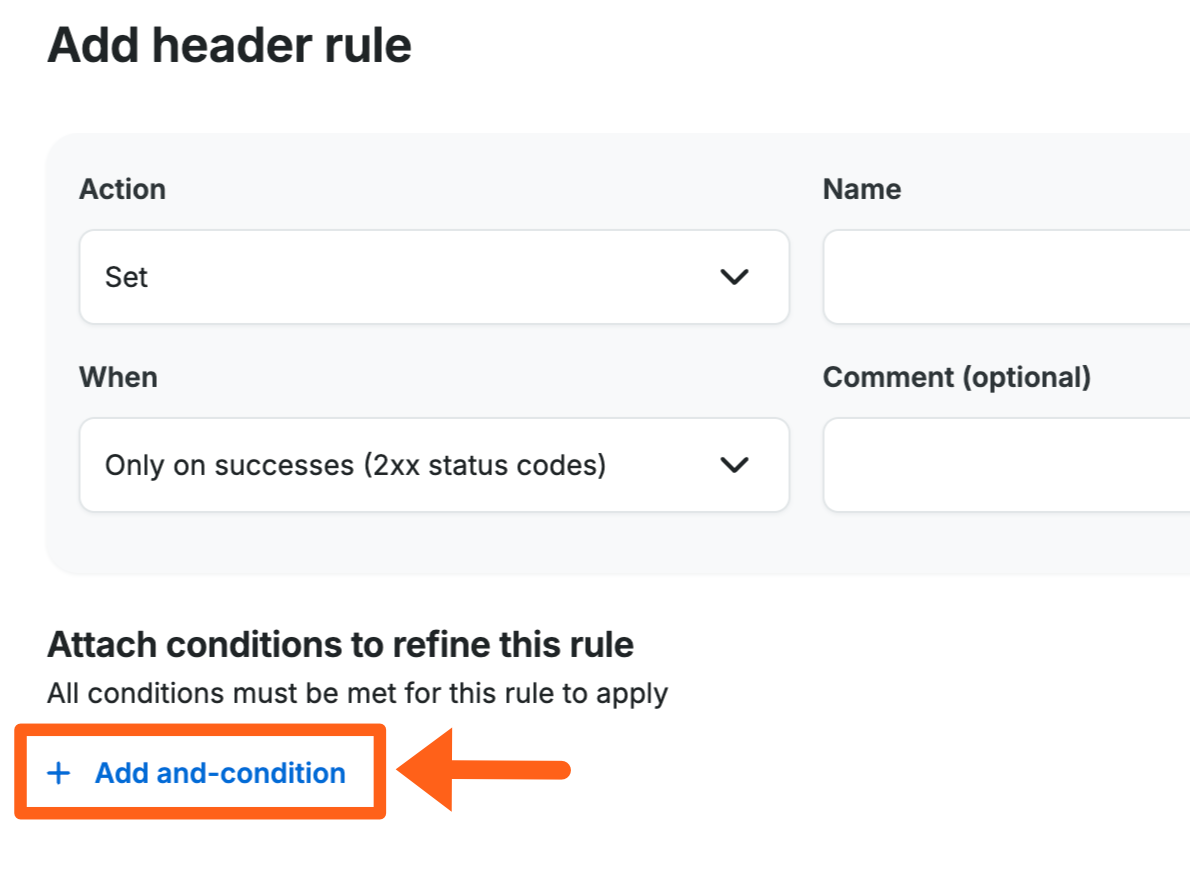Click 'All conditions must be met' helper text
1190x878 pixels.
coord(357,693)
